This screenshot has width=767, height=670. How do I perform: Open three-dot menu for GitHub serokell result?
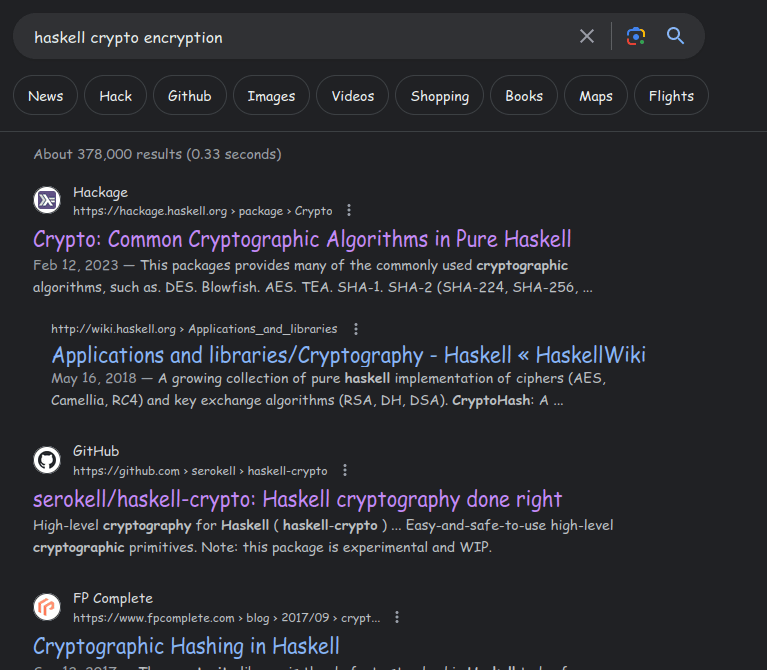345,470
